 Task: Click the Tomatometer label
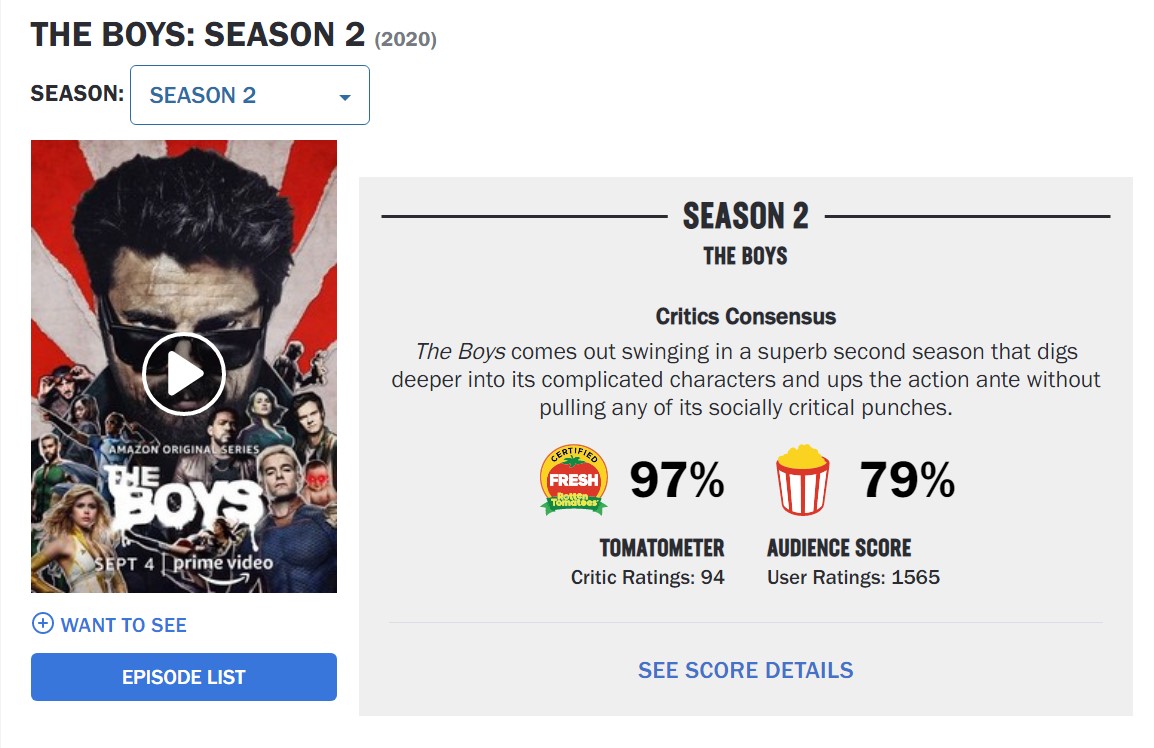pos(662,548)
